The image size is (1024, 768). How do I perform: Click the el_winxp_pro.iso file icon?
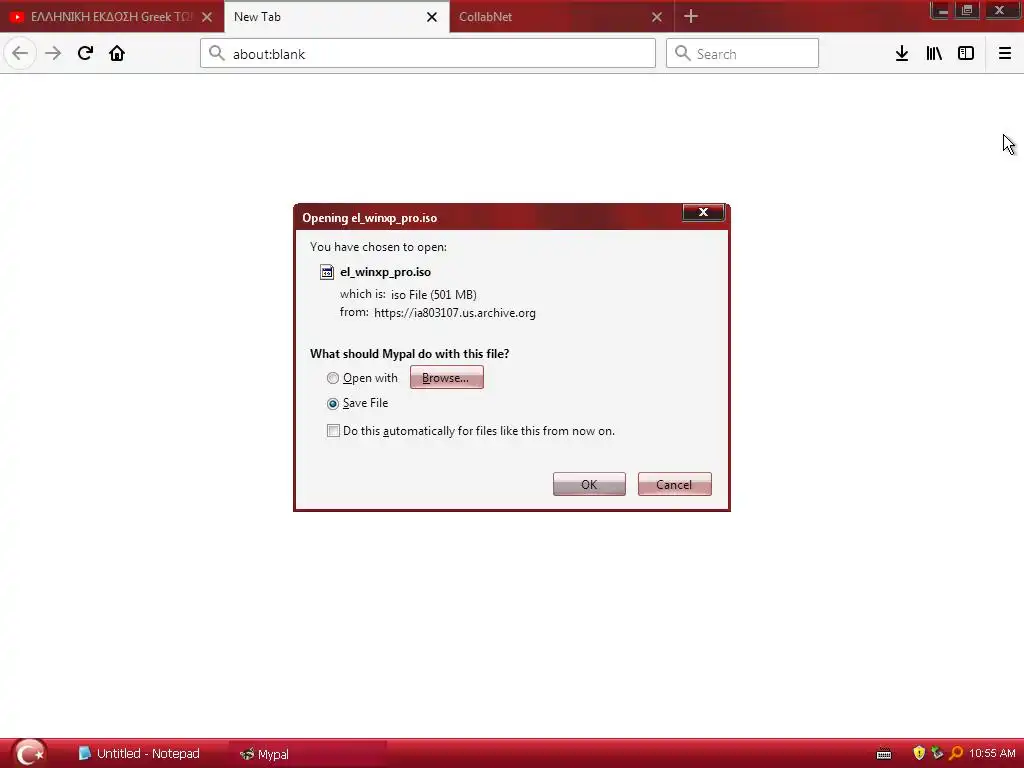tap(327, 272)
